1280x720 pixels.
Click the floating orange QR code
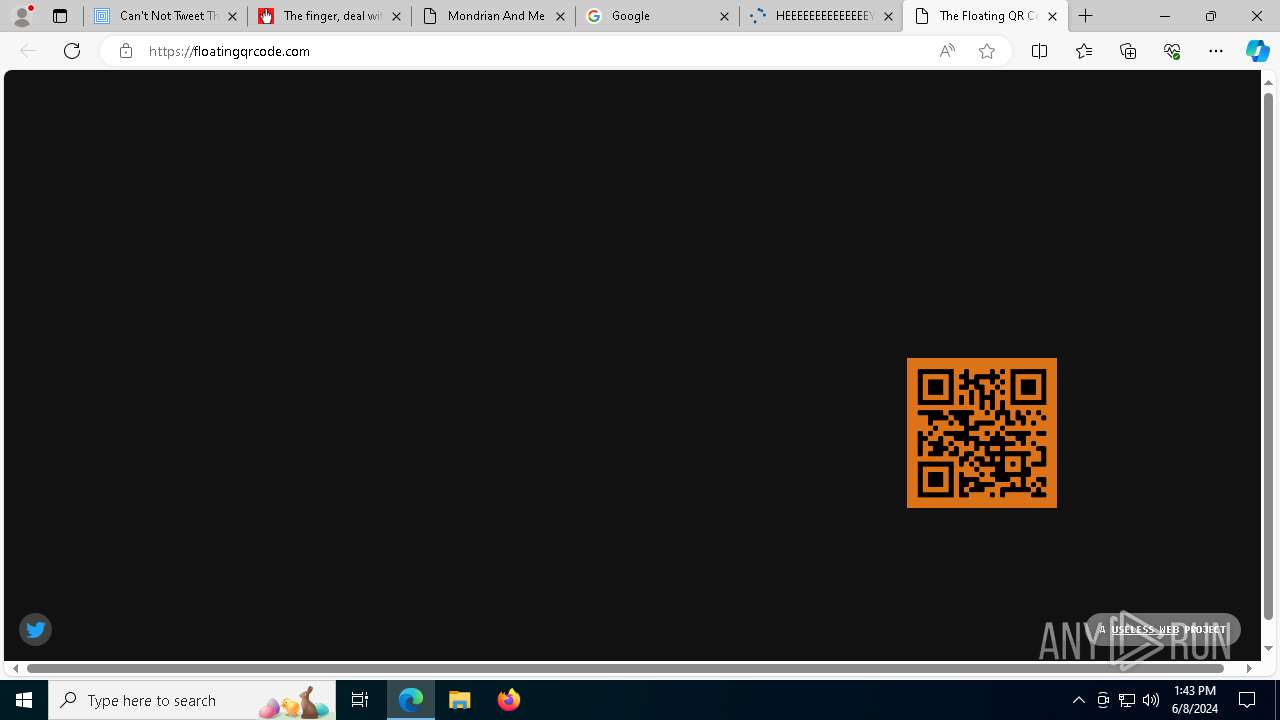click(981, 433)
